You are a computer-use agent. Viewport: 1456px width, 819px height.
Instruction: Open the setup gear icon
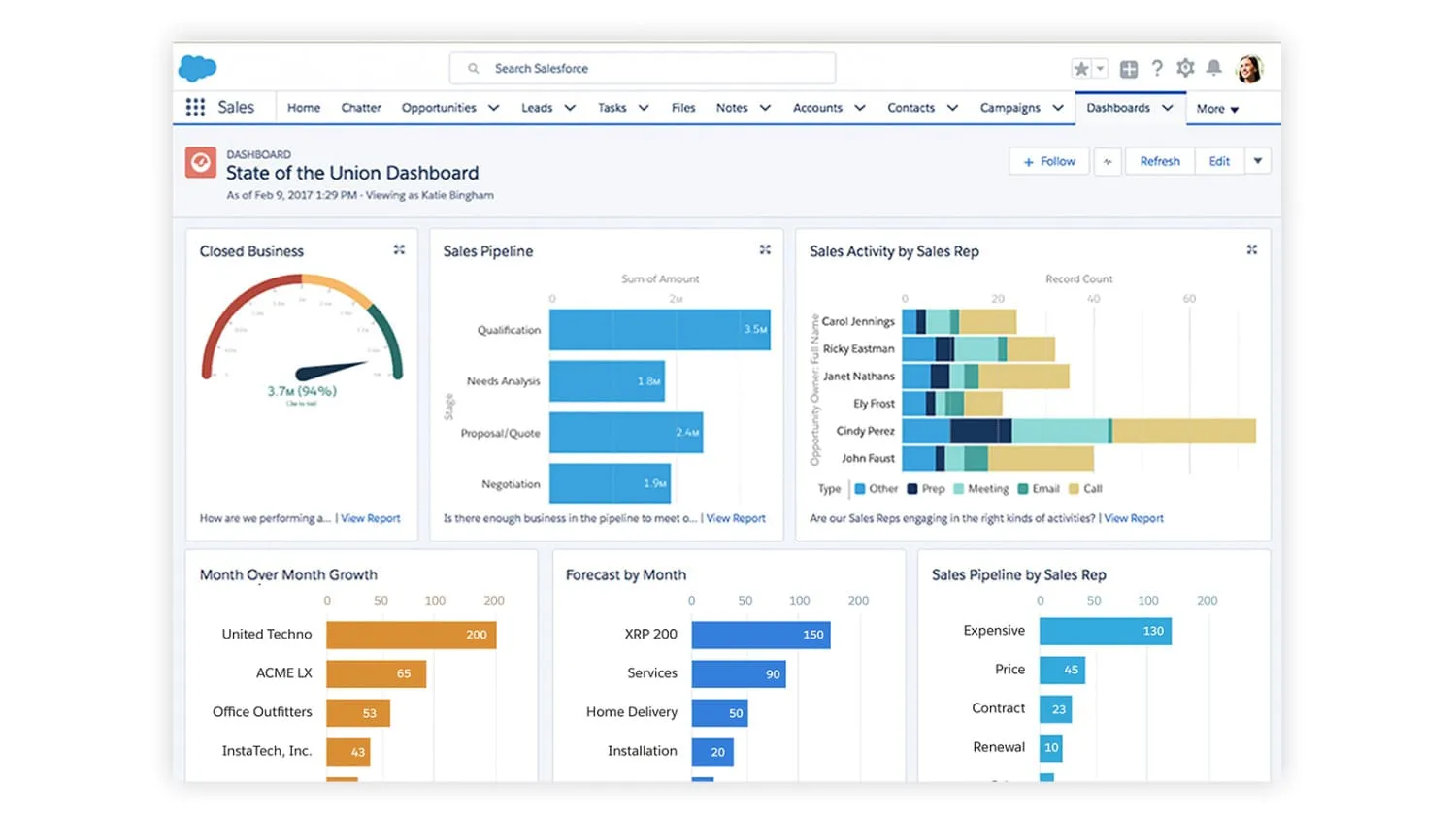[x=1185, y=68]
